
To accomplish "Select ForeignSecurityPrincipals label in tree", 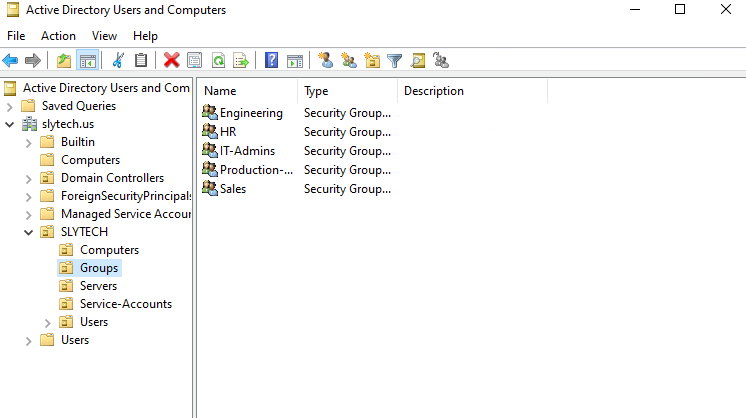I will pyautogui.click(x=126, y=196).
